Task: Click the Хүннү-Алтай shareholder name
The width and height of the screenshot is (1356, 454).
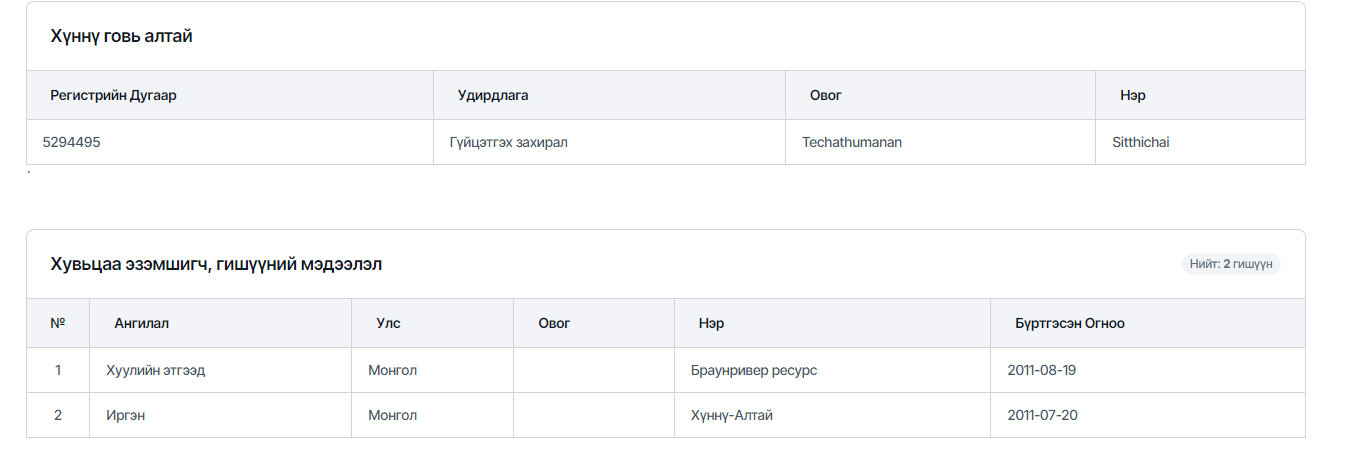Action: [732, 415]
